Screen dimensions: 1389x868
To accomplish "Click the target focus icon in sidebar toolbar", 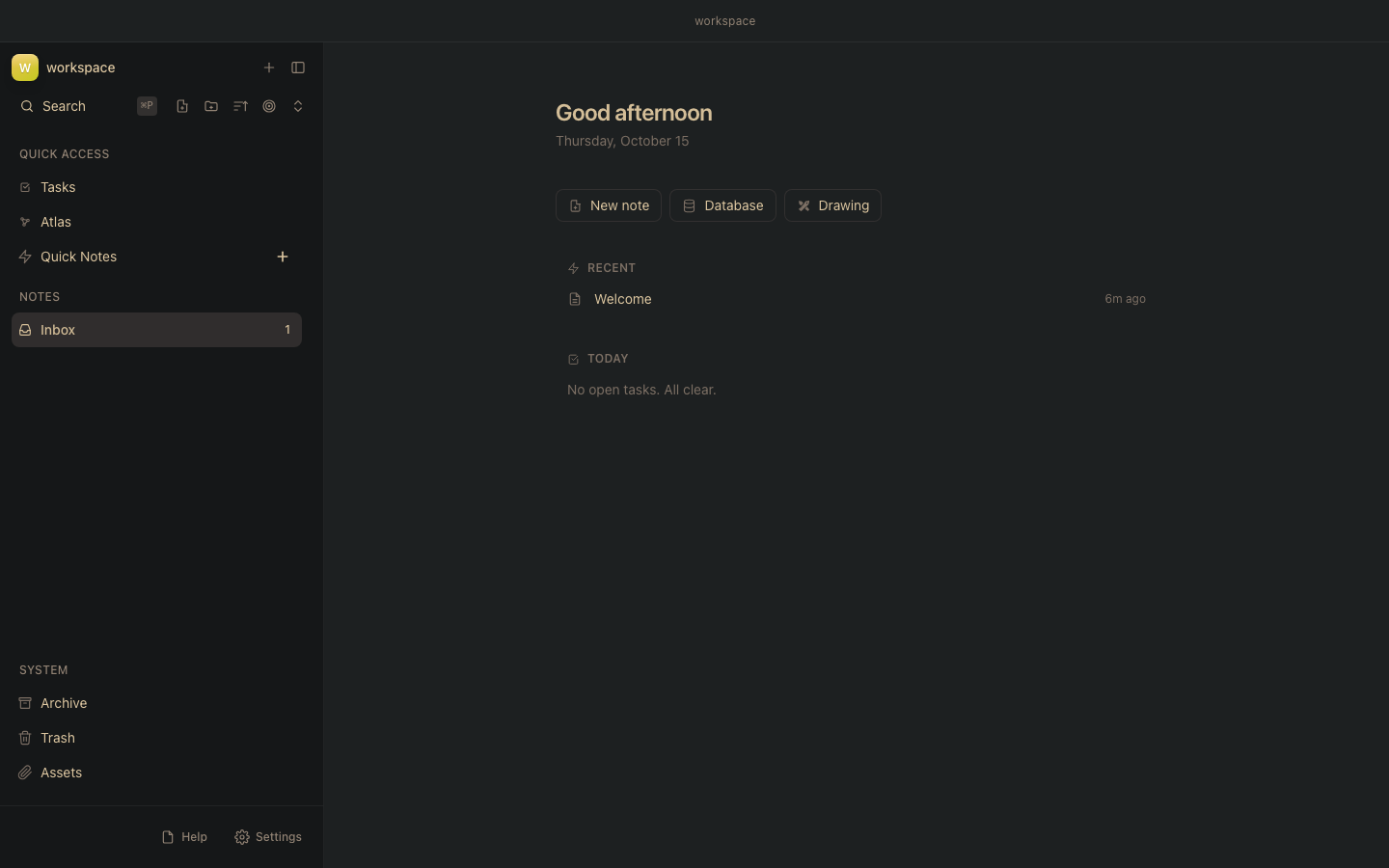I will [269, 106].
